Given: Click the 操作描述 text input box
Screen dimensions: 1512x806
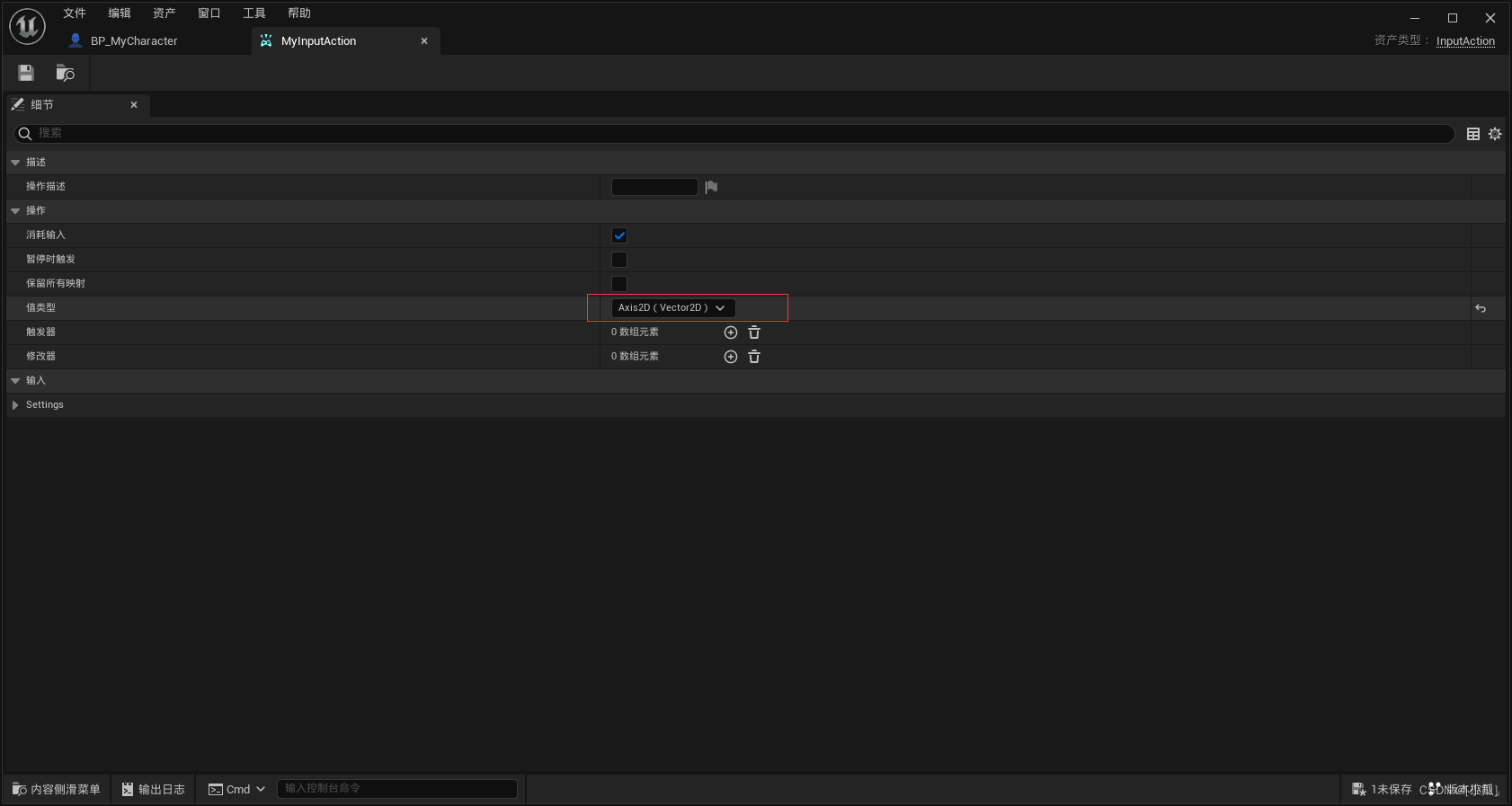Looking at the screenshot, I should [x=654, y=187].
